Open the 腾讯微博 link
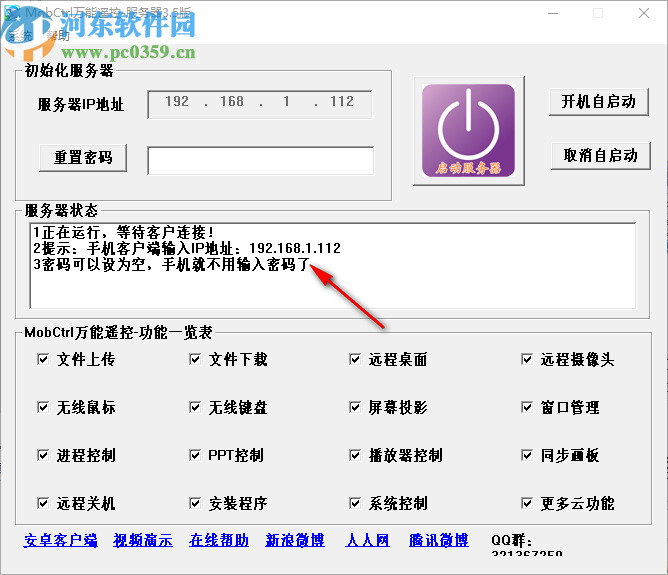Screen dimensions: 668x575 [439, 540]
